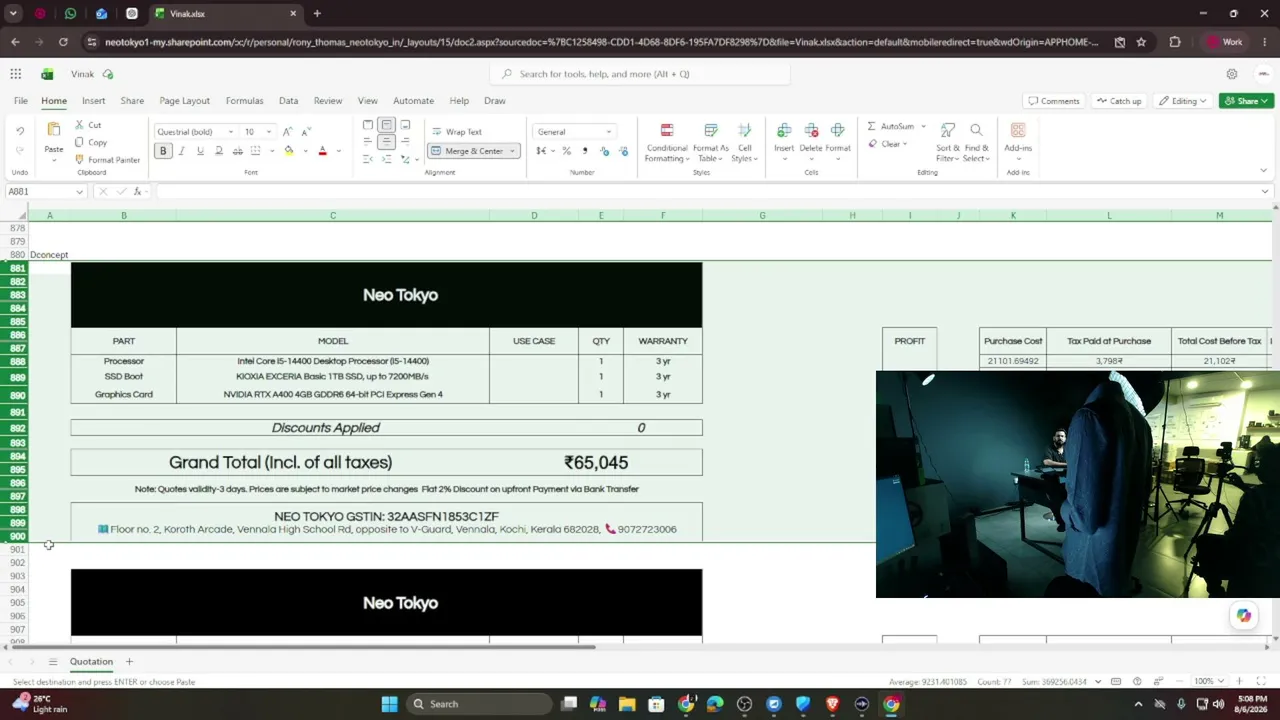Screen dimensions: 1280x720
Task: Decrease font size with the smaller A icon
Action: pyautogui.click(x=306, y=132)
